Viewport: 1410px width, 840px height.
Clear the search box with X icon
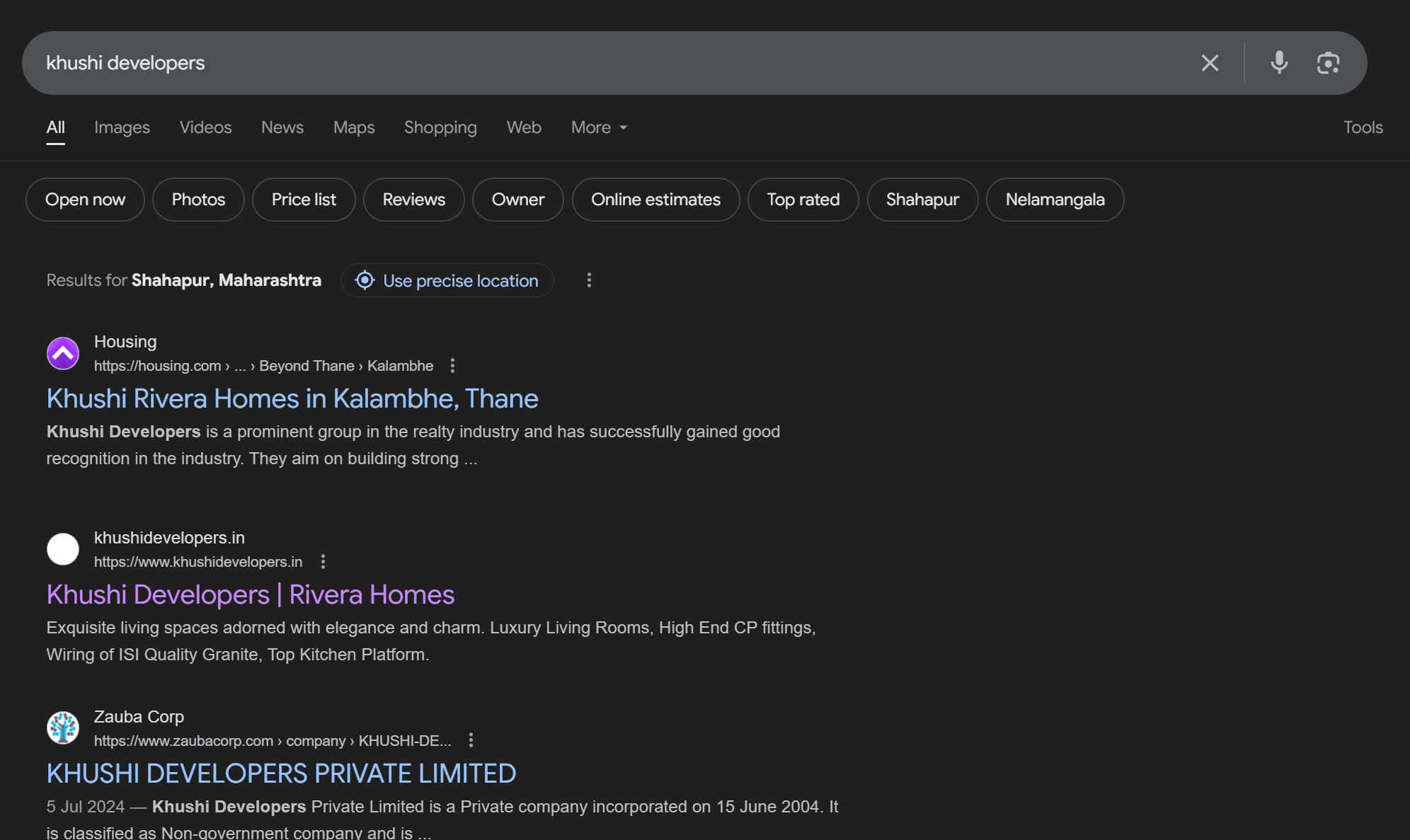[x=1210, y=63]
